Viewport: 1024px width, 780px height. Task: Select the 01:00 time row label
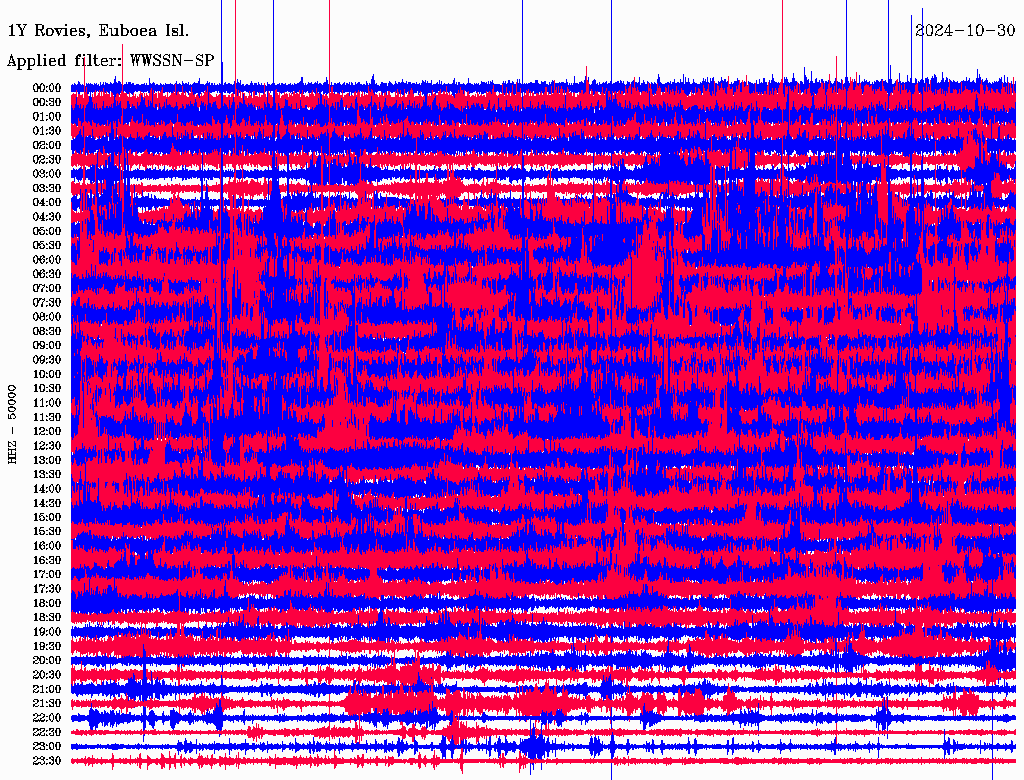tap(47, 116)
